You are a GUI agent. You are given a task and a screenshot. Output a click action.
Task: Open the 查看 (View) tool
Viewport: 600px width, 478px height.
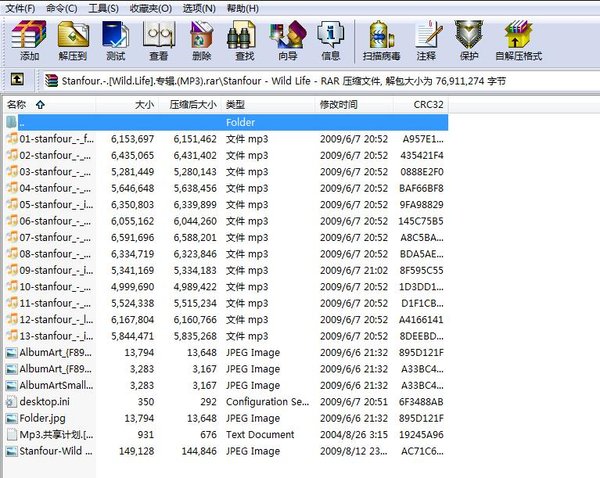point(159,35)
